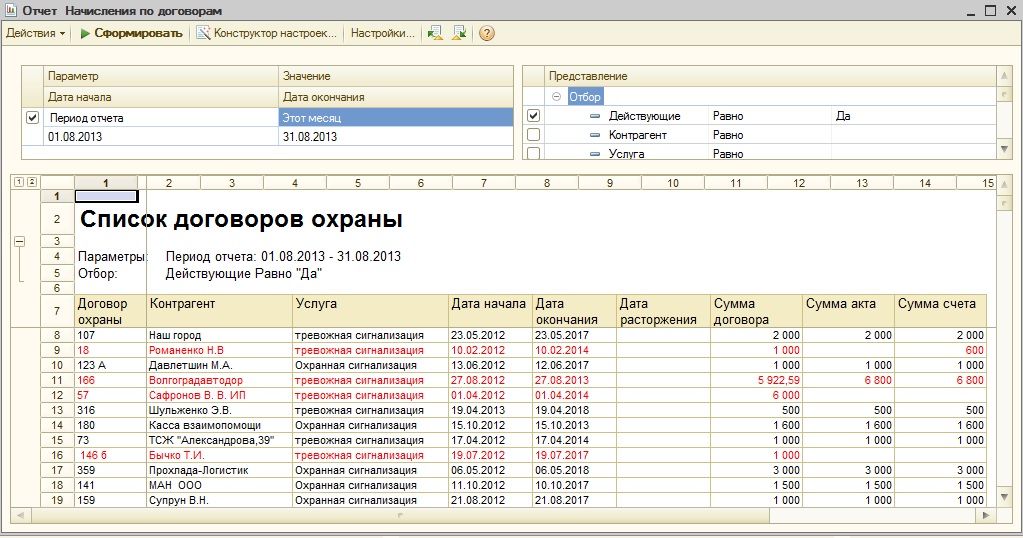Image resolution: width=1023 pixels, height=538 pixels.
Task: Click the Конструктор настроек wand icon
Action: (204, 33)
